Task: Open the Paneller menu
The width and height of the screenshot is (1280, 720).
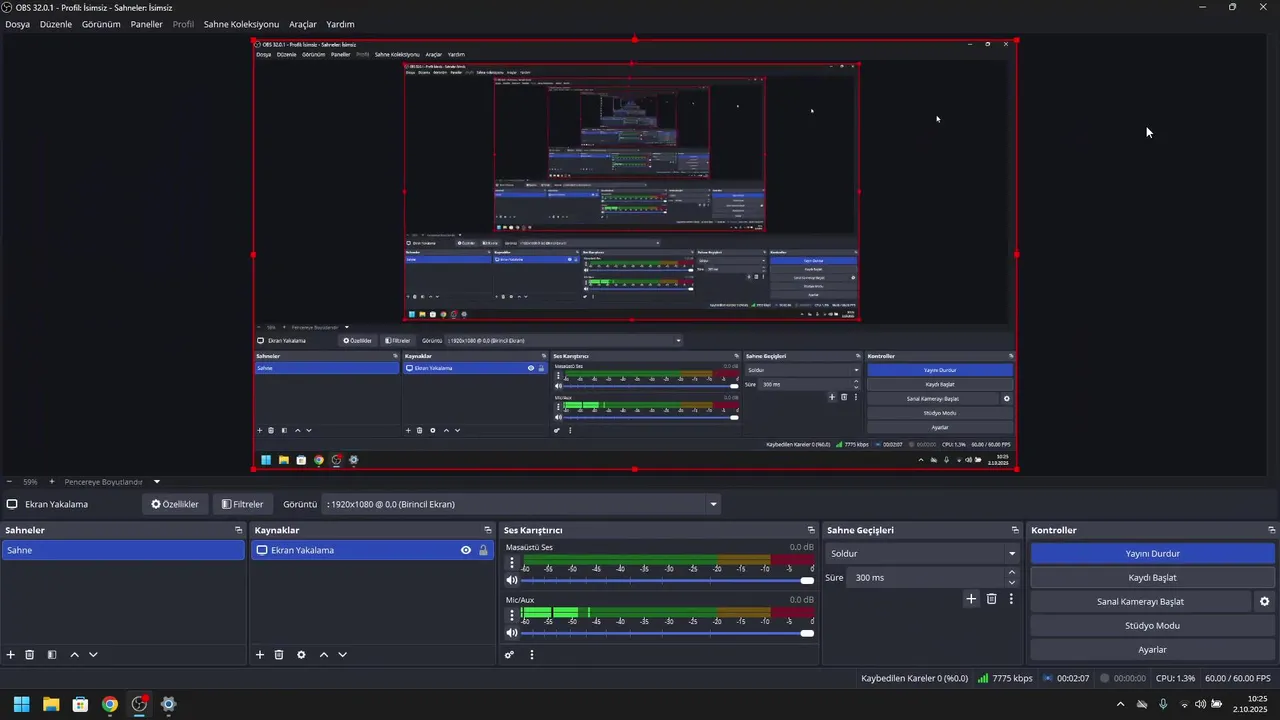Action: pos(146,24)
